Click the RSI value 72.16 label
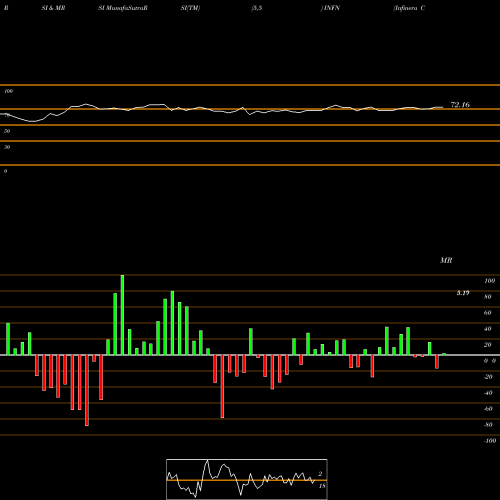The height and width of the screenshot is (500, 500). point(460,105)
